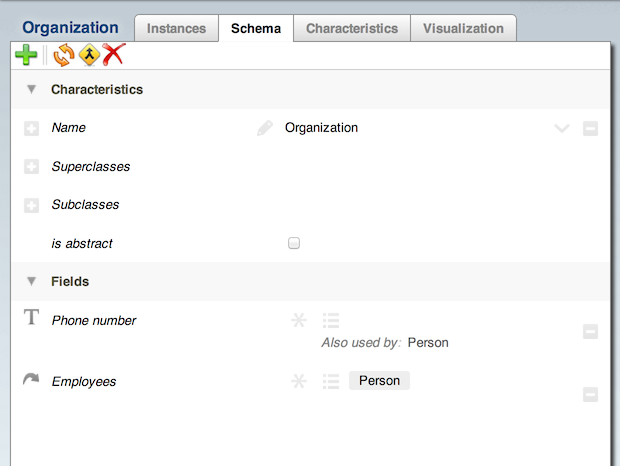
Task: Click the pencil icon beside Organization name
Action: [x=265, y=128]
